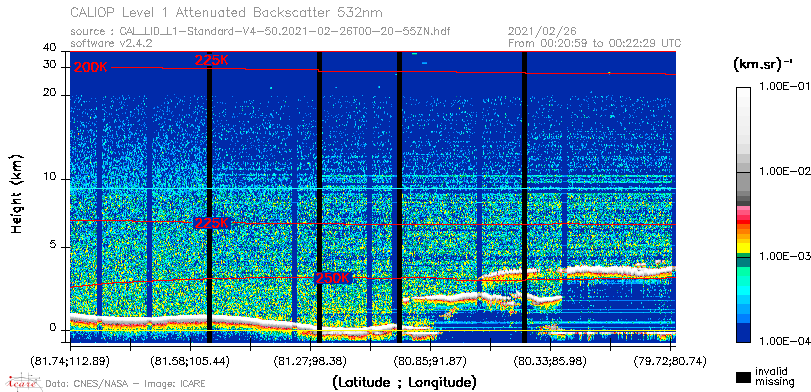Viewport: 811px width, 392px height.
Task: Click the upper 225K contour label
Action: point(211,61)
